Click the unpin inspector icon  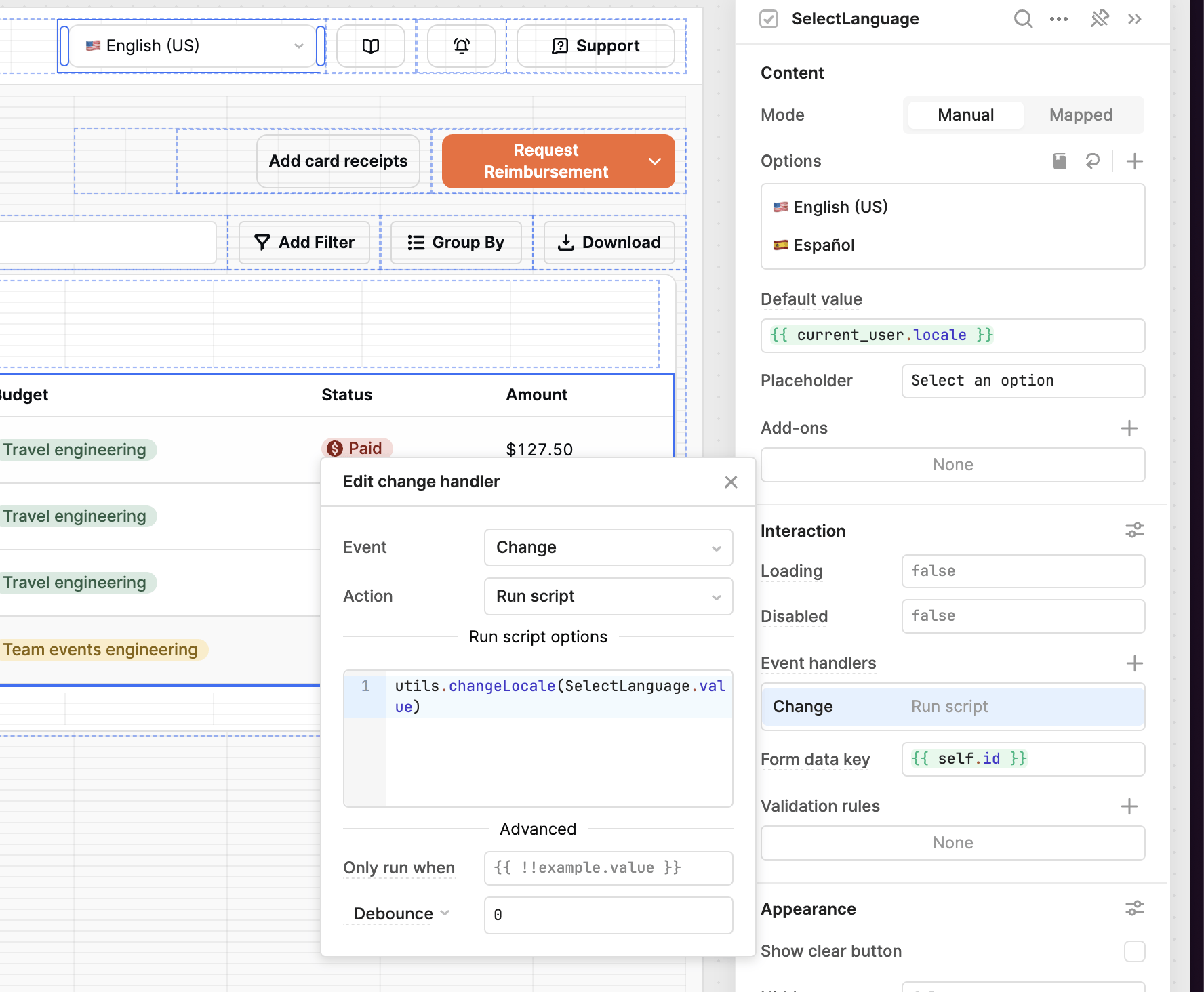[x=1100, y=18]
